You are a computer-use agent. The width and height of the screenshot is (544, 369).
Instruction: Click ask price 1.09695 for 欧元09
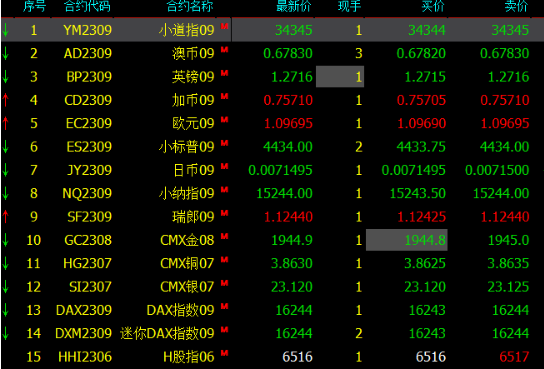point(505,123)
